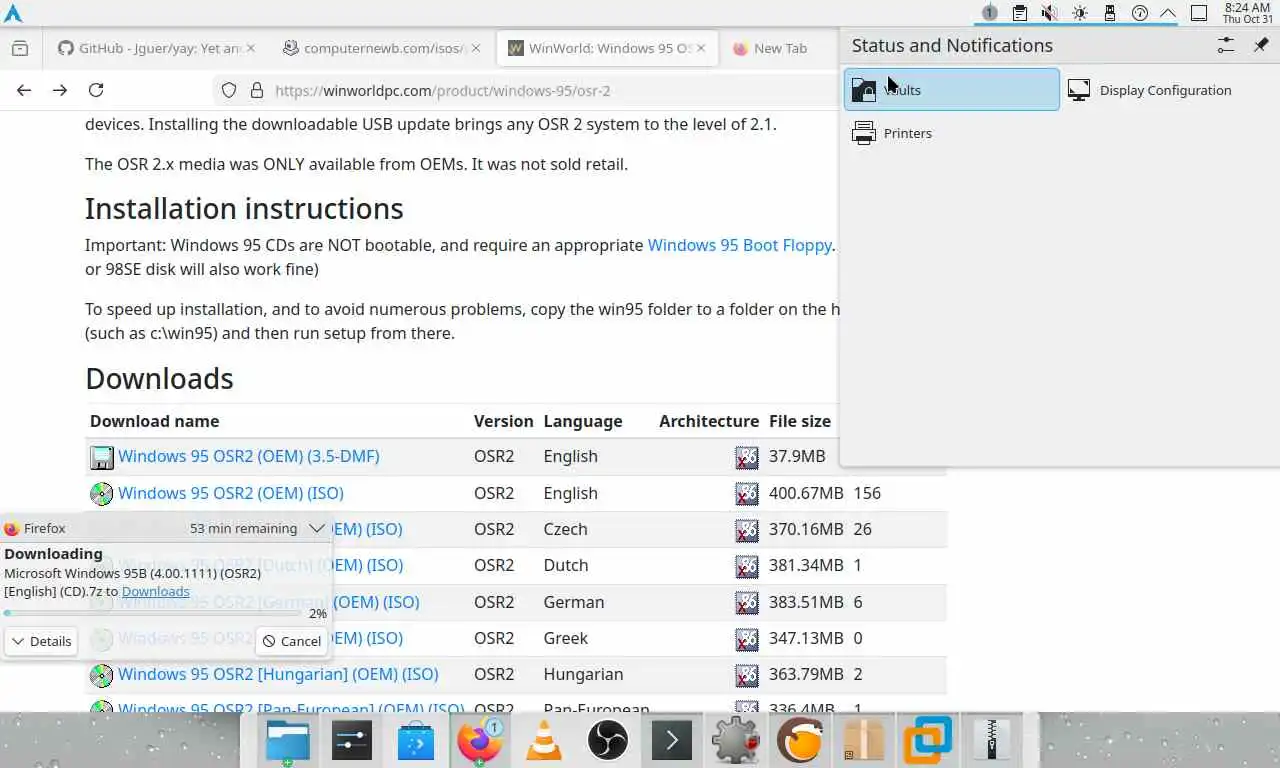Close the WinWorld tab
1280x768 pixels.
coord(701,48)
